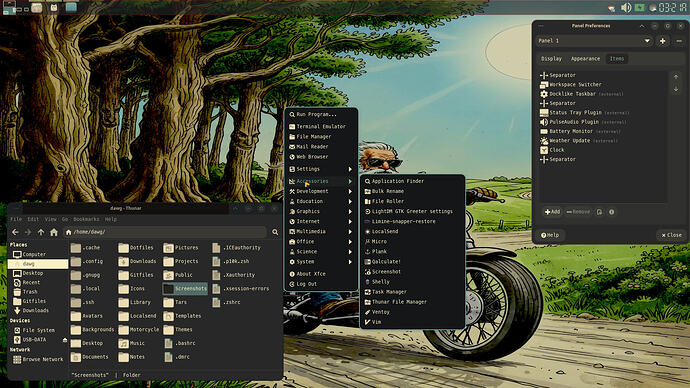
Task: Select File System under Devices
Action: [38, 330]
